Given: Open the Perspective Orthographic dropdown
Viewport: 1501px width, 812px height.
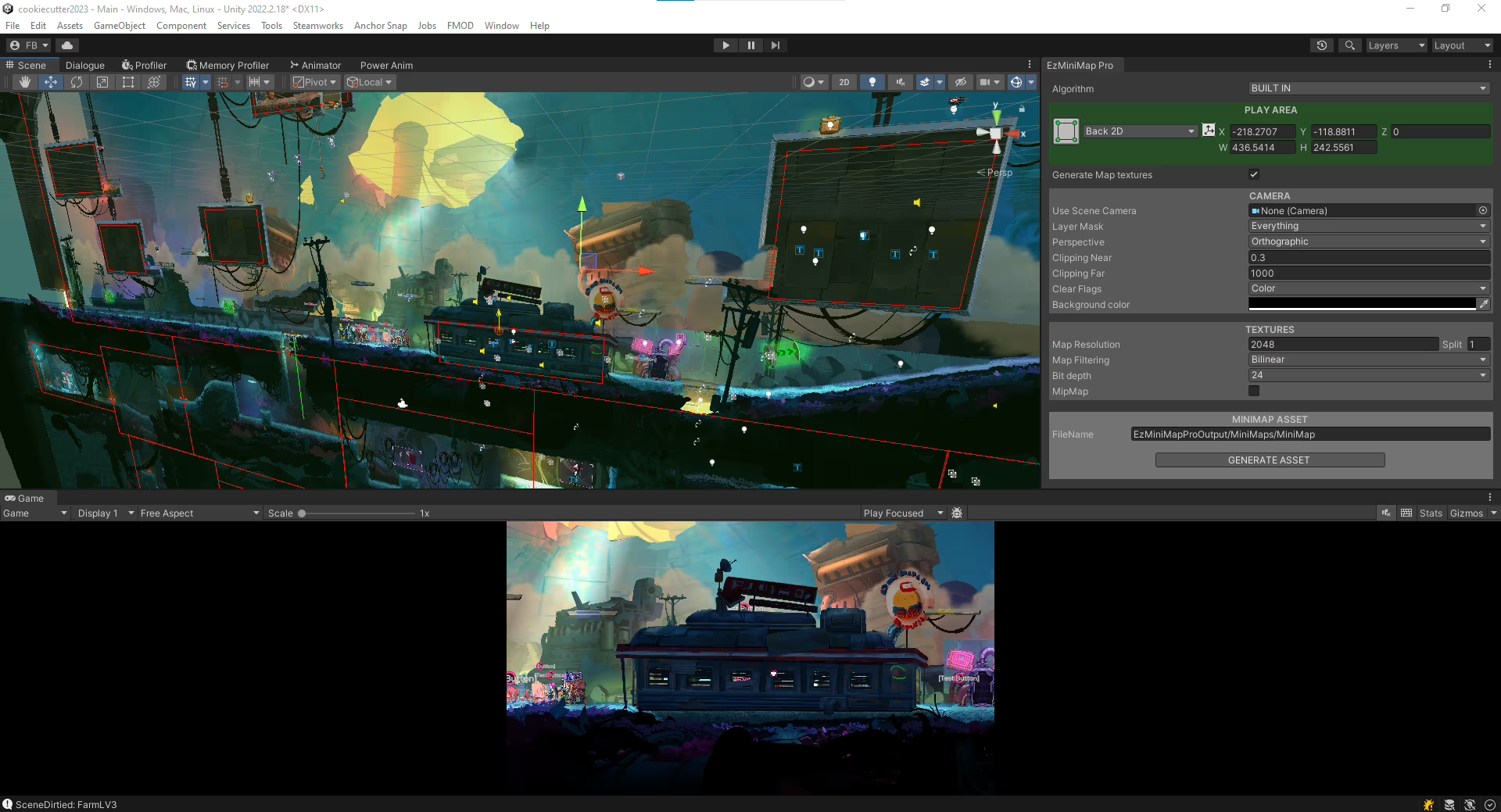Looking at the screenshot, I should click(1369, 241).
